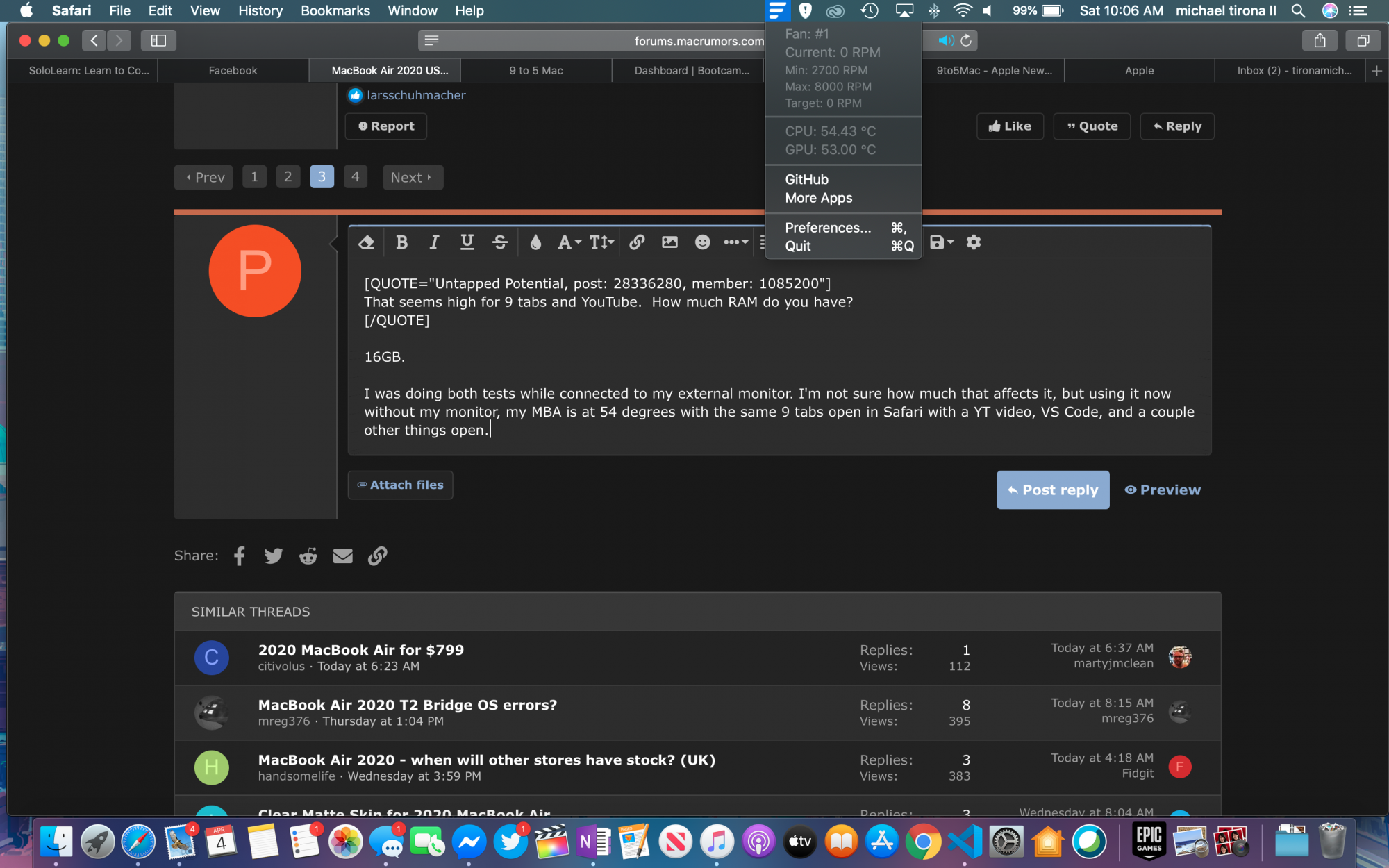This screenshot has width=1389, height=868.
Task: Share thread via Reddit icon
Action: [x=308, y=556]
